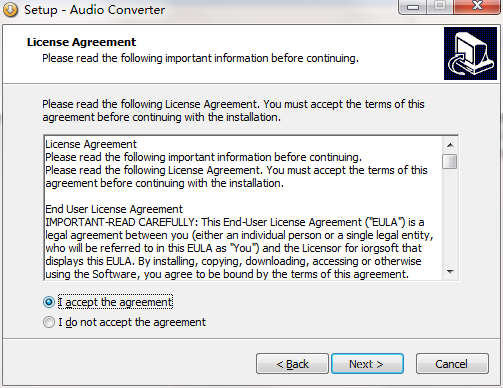Click the 'Setup - Audio Converter' title bar text
Image resolution: width=503 pixels, height=388 pixels.
click(95, 10)
